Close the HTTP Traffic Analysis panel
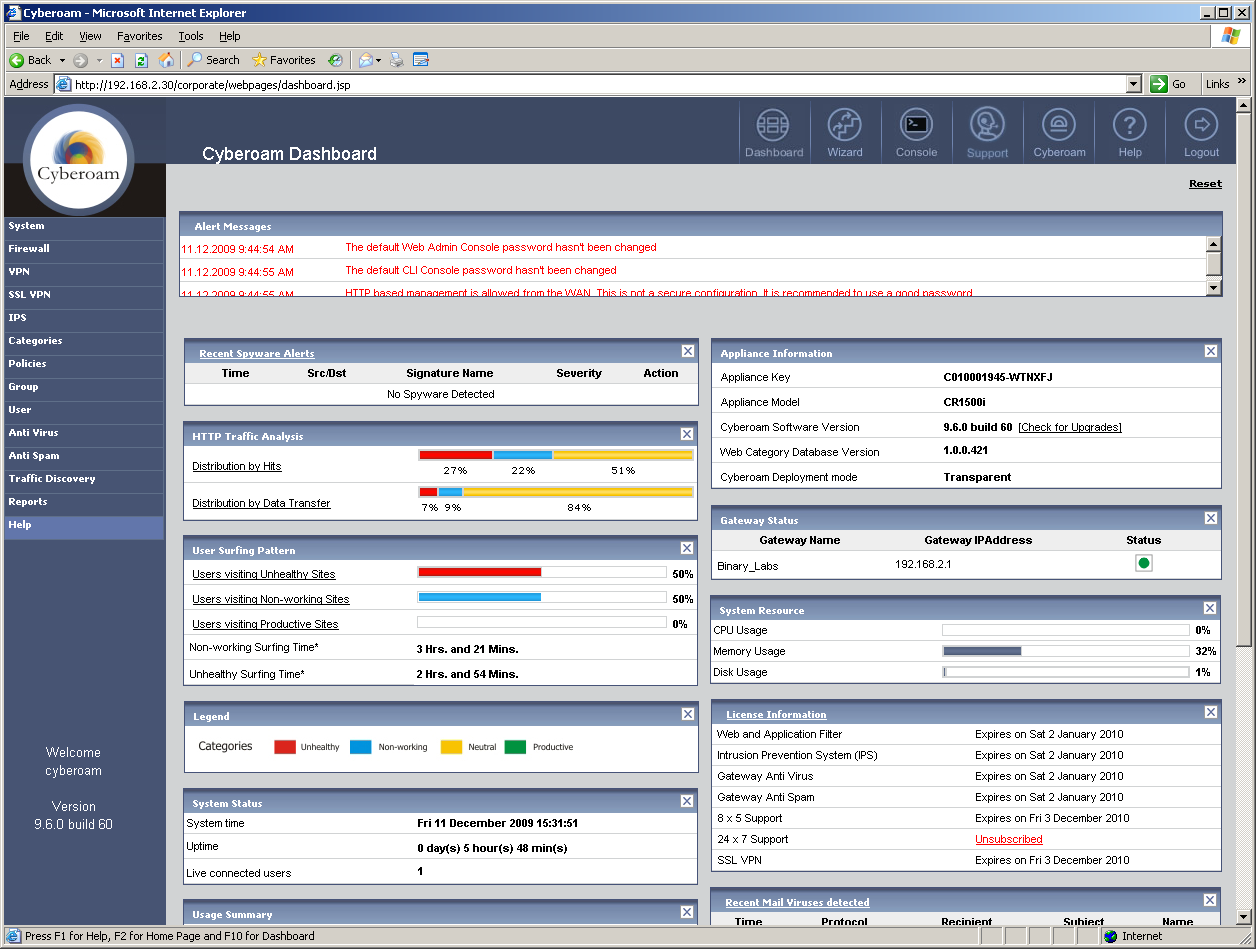The height and width of the screenshot is (949, 1256). [687, 434]
